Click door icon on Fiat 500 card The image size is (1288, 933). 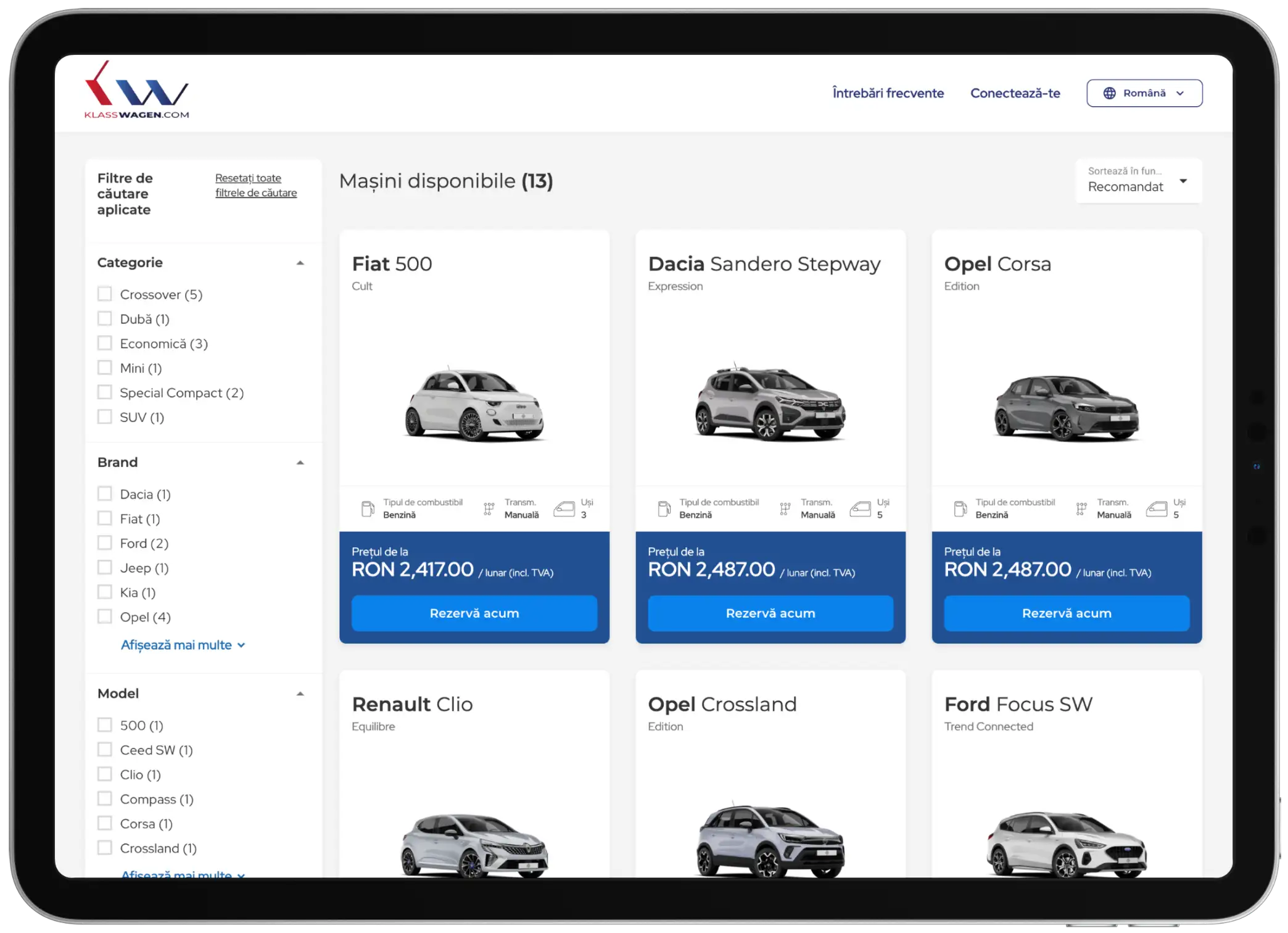[564, 508]
